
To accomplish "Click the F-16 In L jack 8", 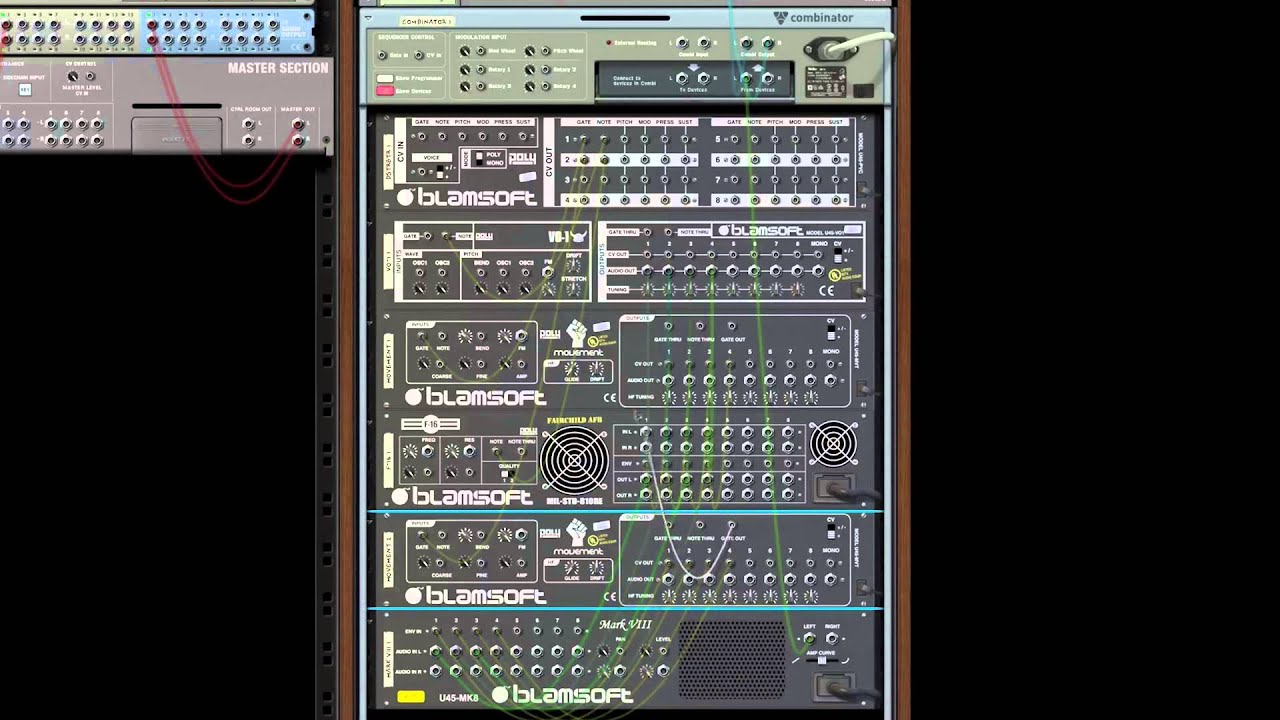I will click(x=788, y=432).
